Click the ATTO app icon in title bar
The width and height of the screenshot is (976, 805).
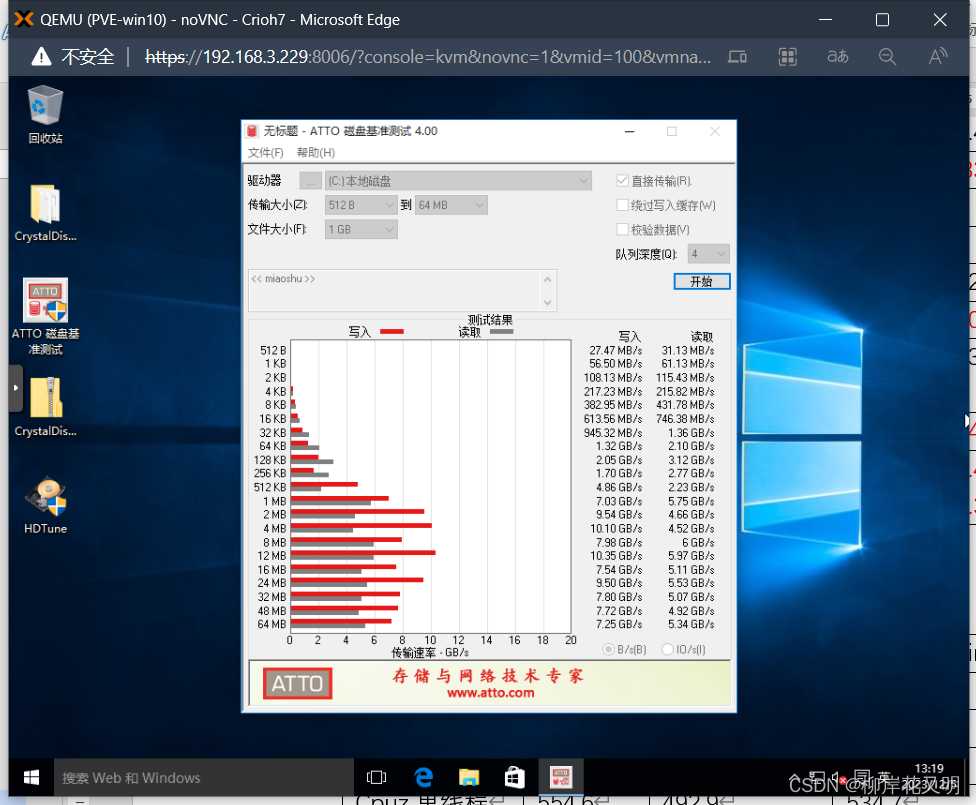click(252, 131)
